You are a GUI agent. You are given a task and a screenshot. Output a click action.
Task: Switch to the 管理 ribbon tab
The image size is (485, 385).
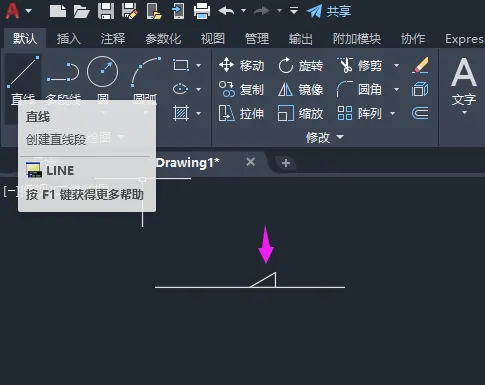(x=257, y=39)
